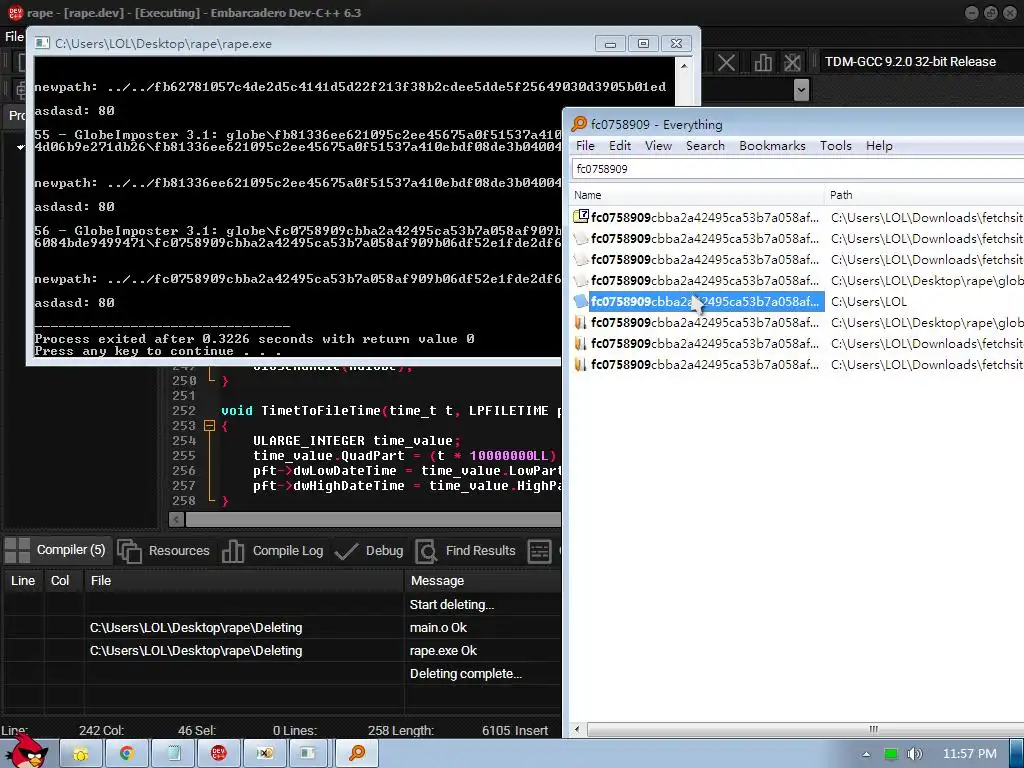
Task: Open File menu in Everything window
Action: point(585,146)
